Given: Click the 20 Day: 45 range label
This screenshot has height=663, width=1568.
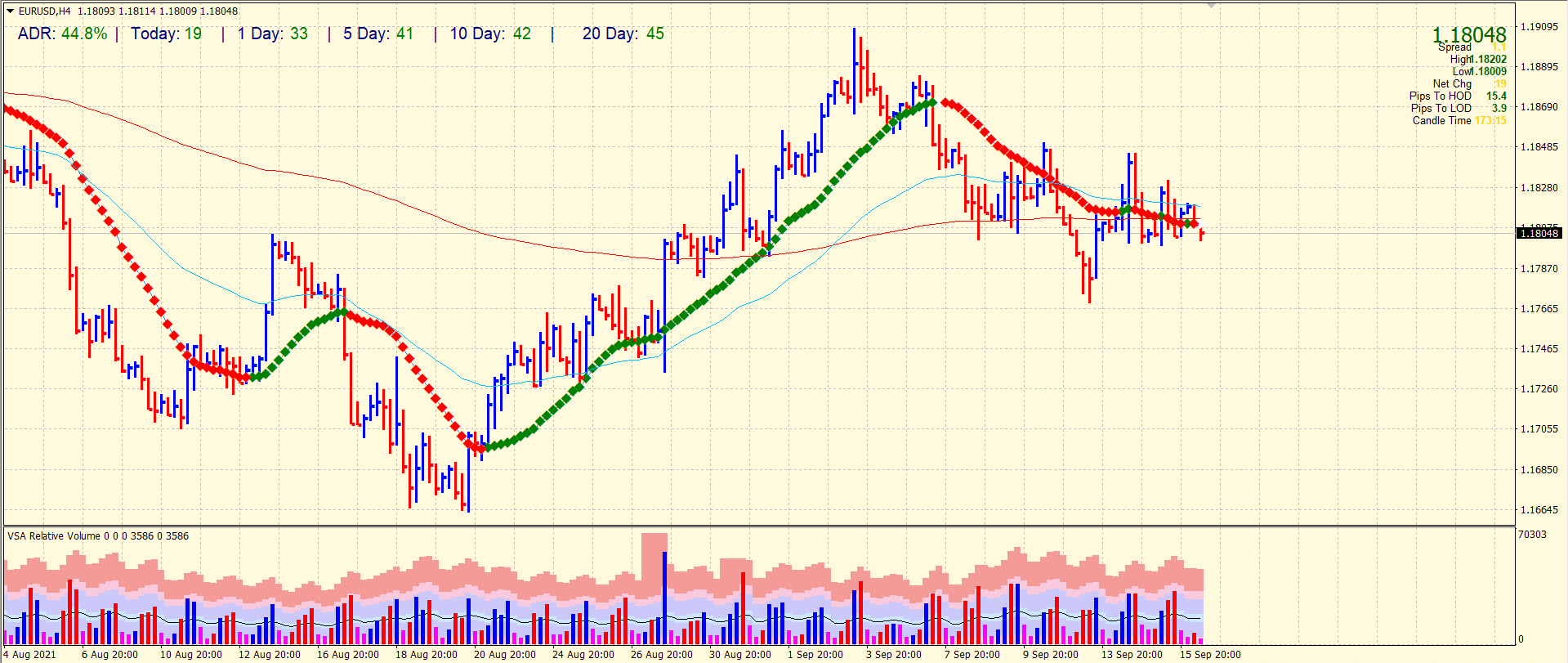Looking at the screenshot, I should pyautogui.click(x=623, y=34).
